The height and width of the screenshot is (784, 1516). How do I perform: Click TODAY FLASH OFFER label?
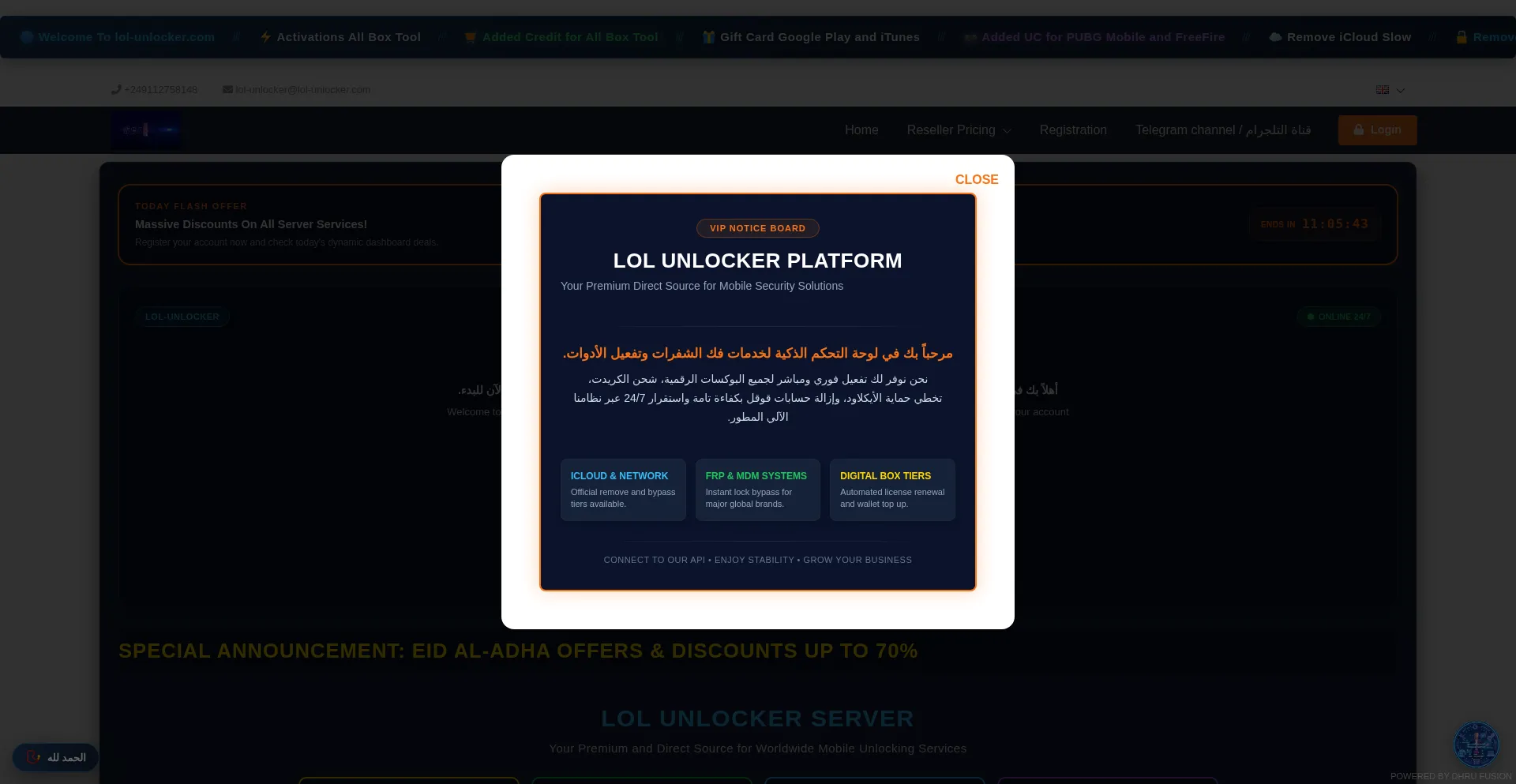coord(191,206)
